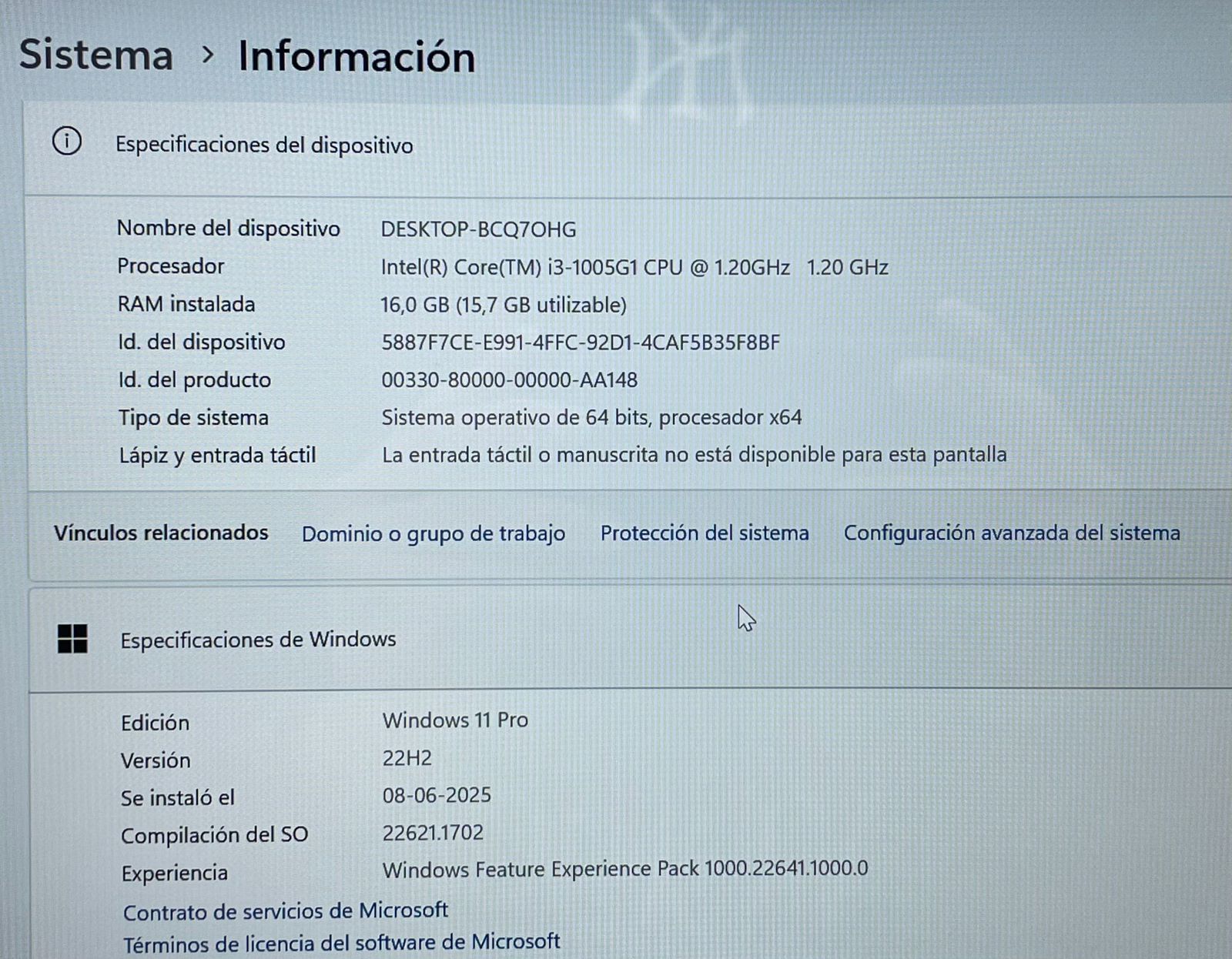The width and height of the screenshot is (1232, 959).
Task: Select device ID 5887F7CE-E991-4FFC-92D1-4CAF5B35F8BF
Action: [581, 342]
